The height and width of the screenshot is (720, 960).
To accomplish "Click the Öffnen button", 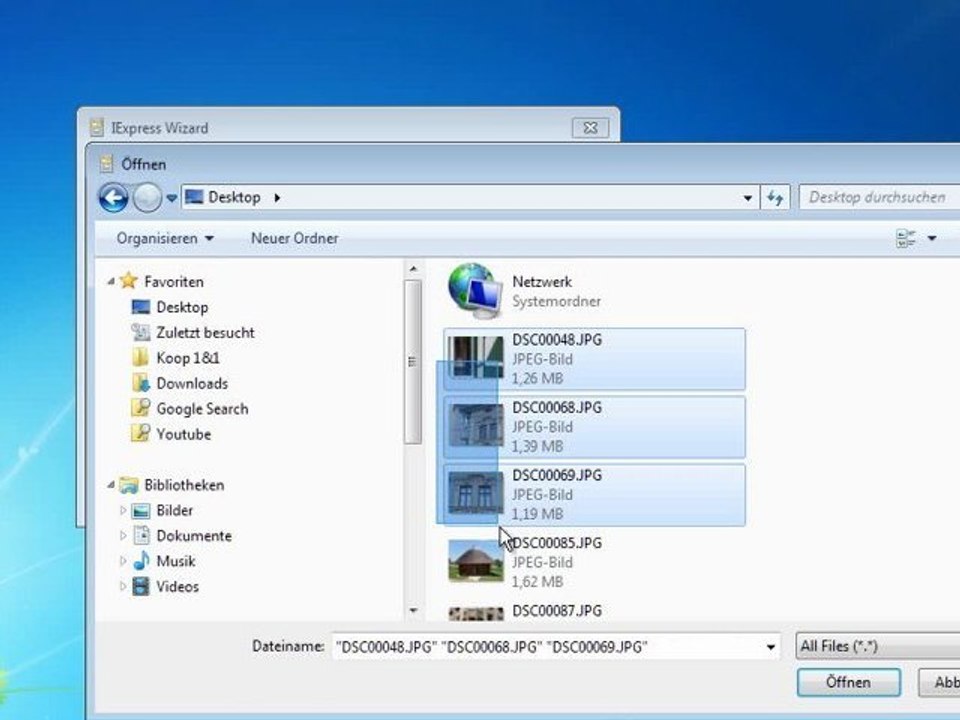I will tap(849, 682).
